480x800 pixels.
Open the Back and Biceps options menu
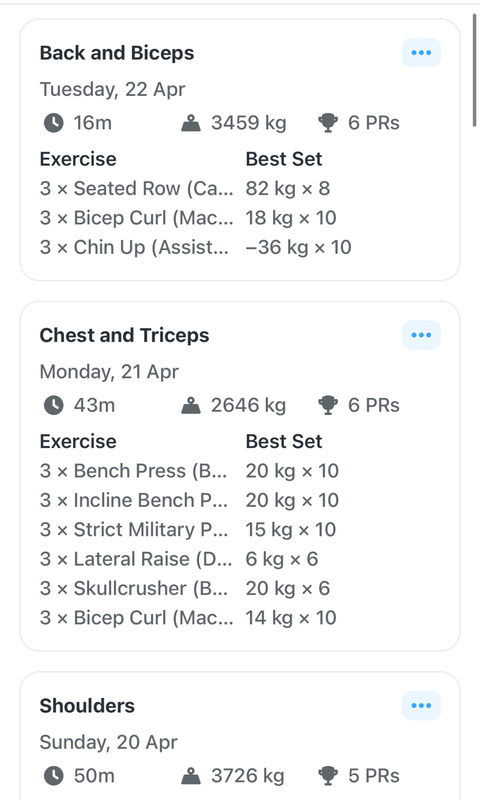(421, 53)
